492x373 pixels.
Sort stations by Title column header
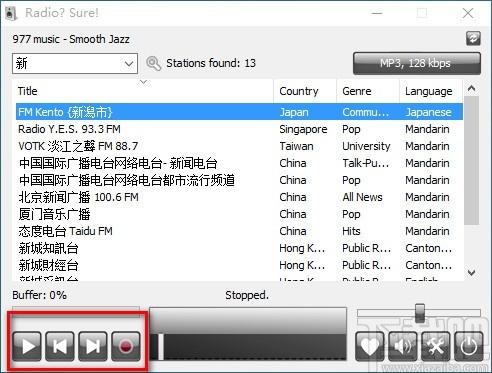tap(143, 91)
